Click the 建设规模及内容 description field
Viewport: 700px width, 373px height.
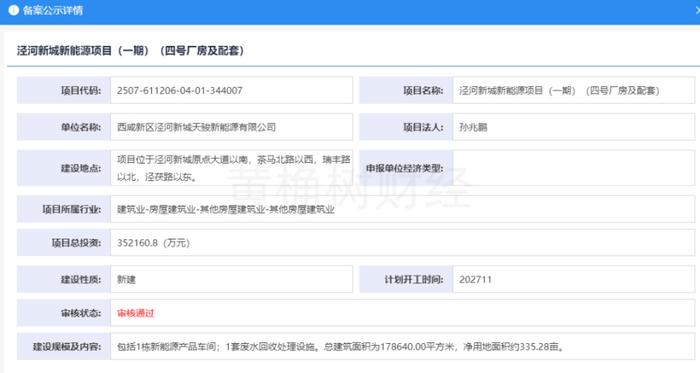click(403, 346)
